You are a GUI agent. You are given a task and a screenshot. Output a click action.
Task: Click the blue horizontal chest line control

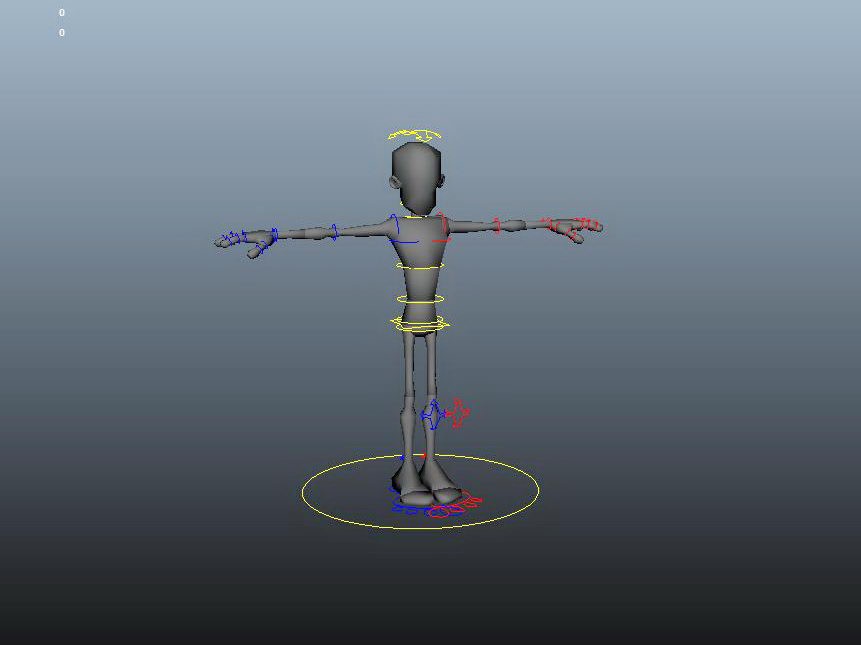click(405, 242)
